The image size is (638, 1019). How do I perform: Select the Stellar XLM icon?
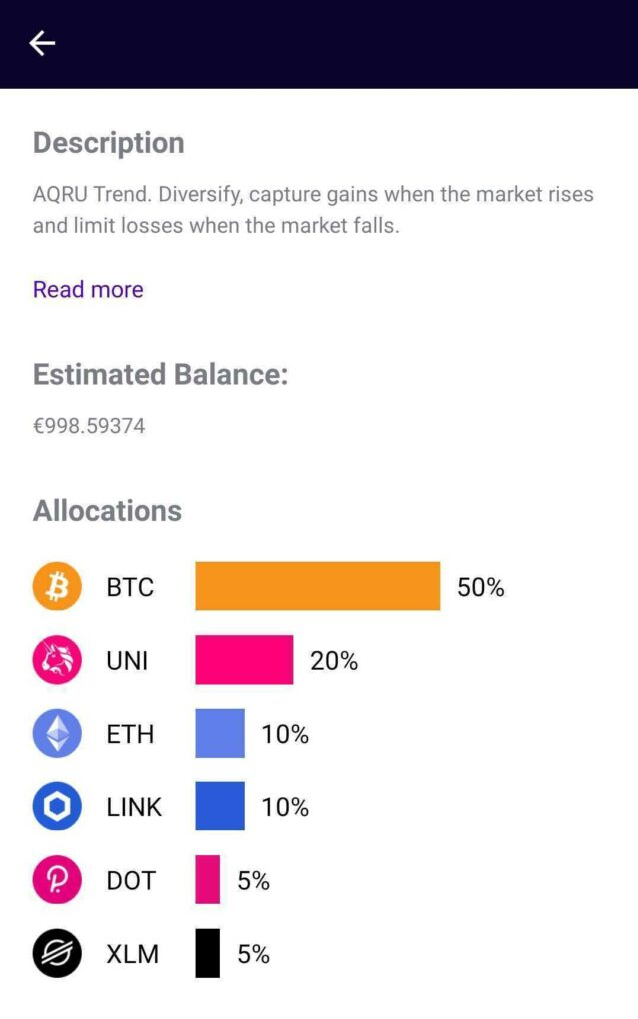pos(57,954)
